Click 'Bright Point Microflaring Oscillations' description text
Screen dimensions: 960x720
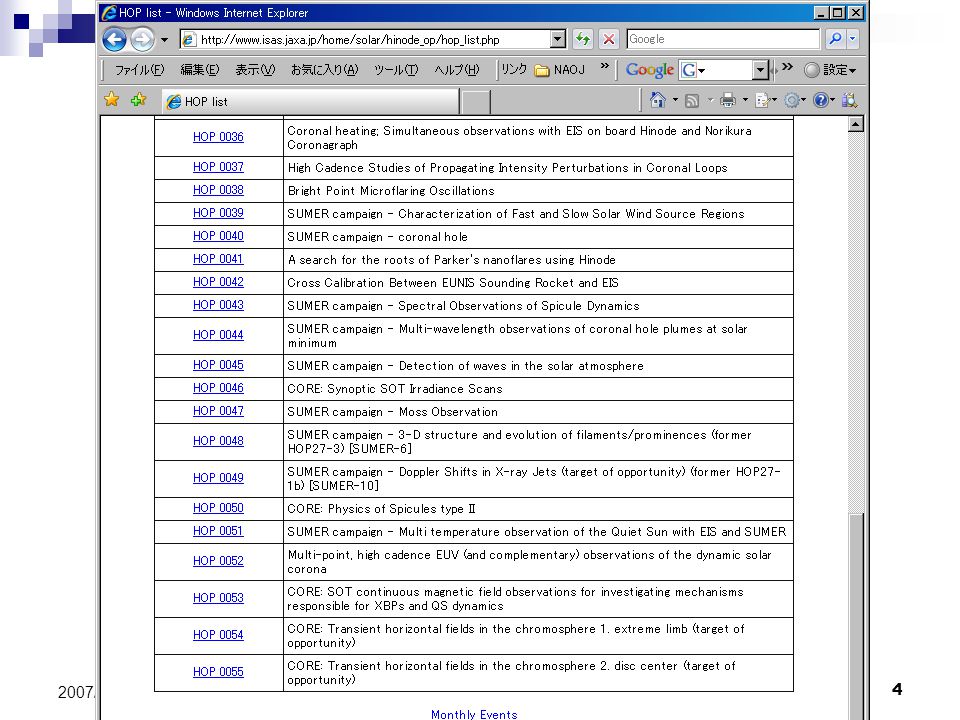click(391, 191)
